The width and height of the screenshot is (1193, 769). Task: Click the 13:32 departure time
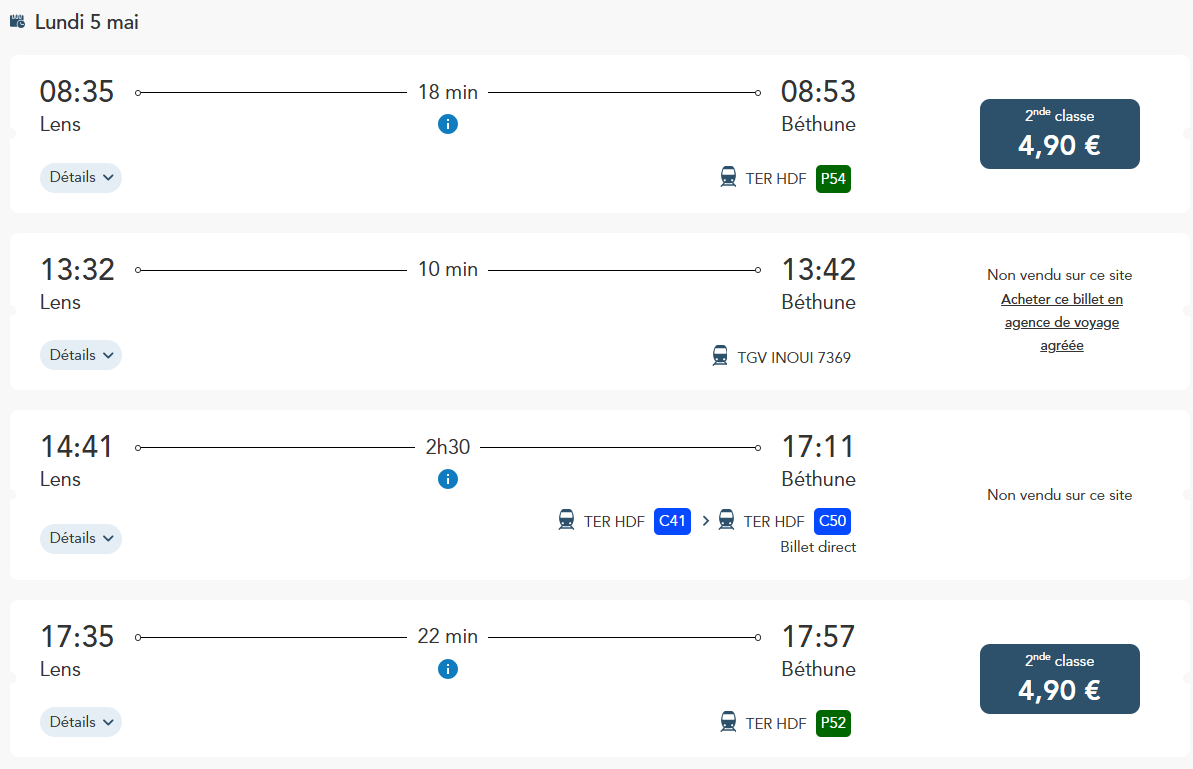77,270
